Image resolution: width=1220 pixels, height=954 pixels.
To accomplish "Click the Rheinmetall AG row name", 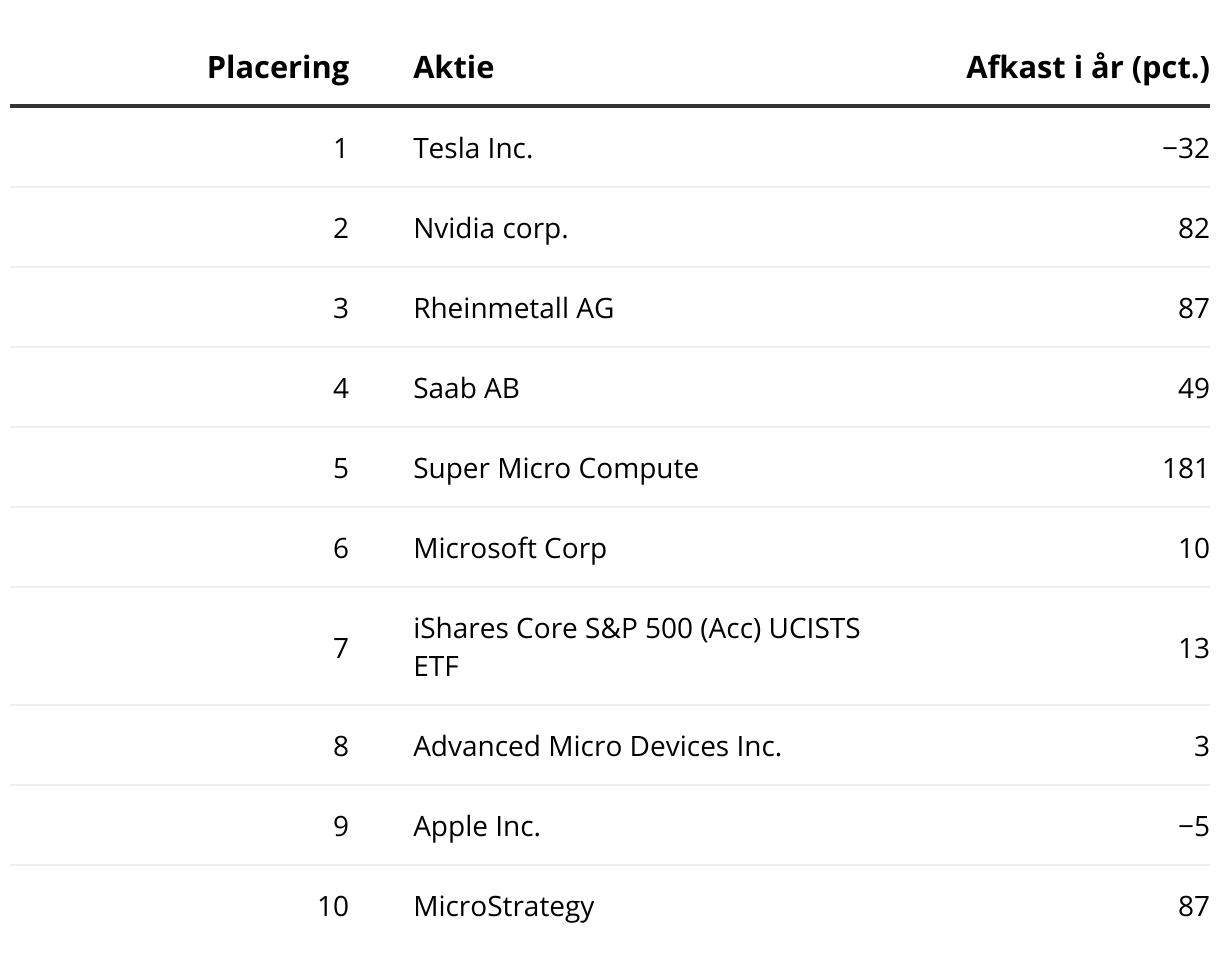I will coord(513,308).
